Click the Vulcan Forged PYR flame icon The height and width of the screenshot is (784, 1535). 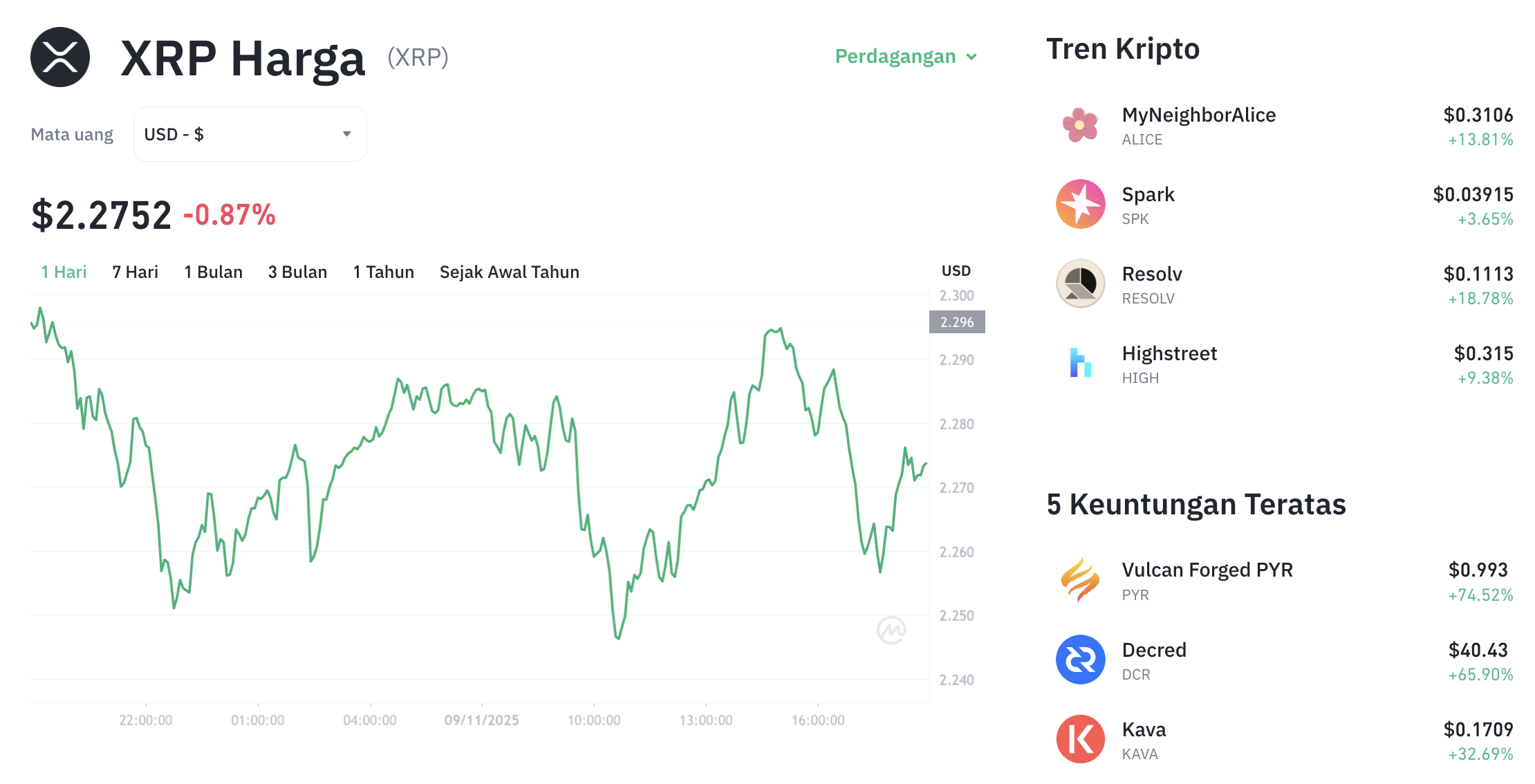coord(1079,581)
